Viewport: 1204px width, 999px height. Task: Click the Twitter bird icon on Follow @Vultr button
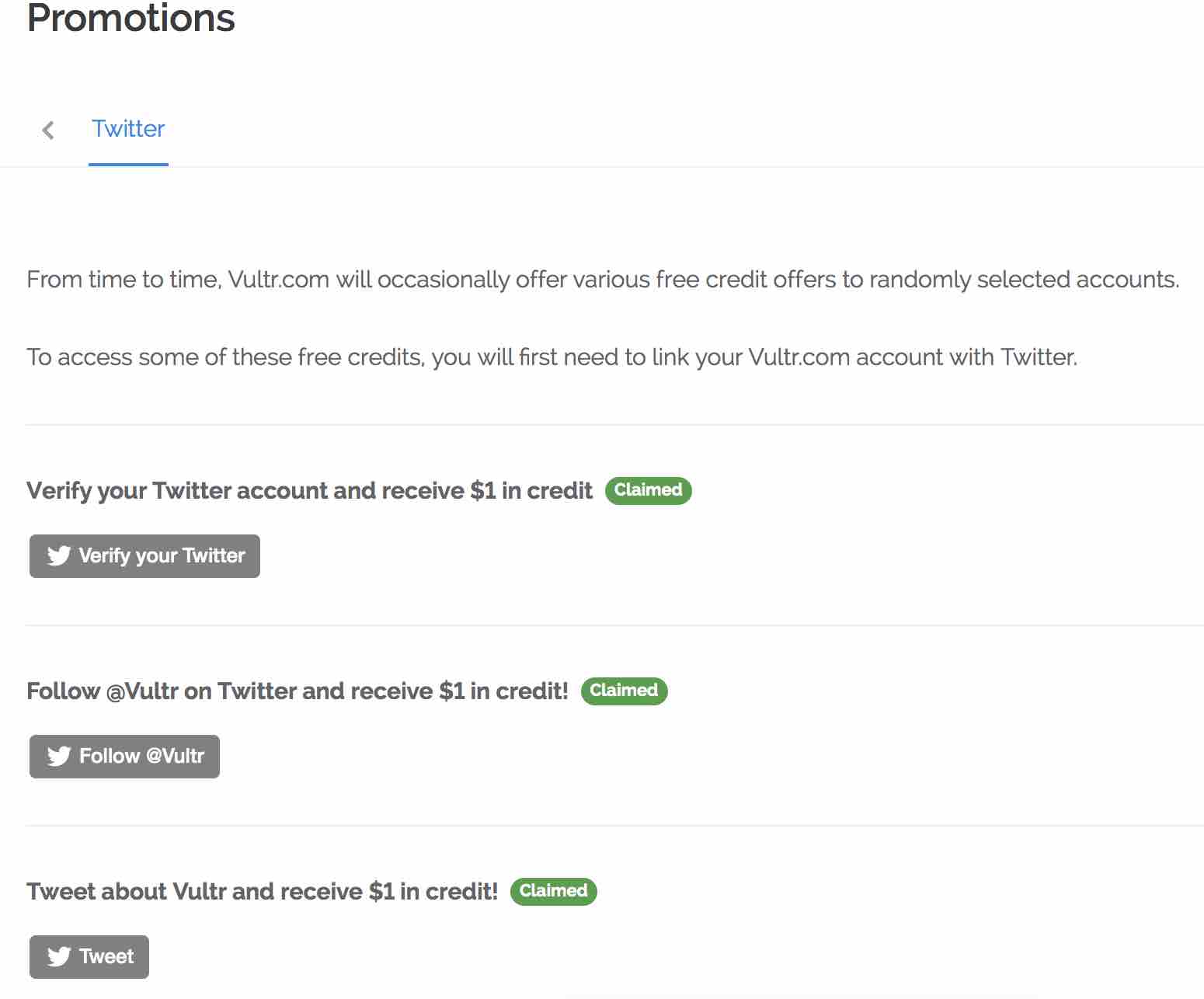tap(58, 756)
